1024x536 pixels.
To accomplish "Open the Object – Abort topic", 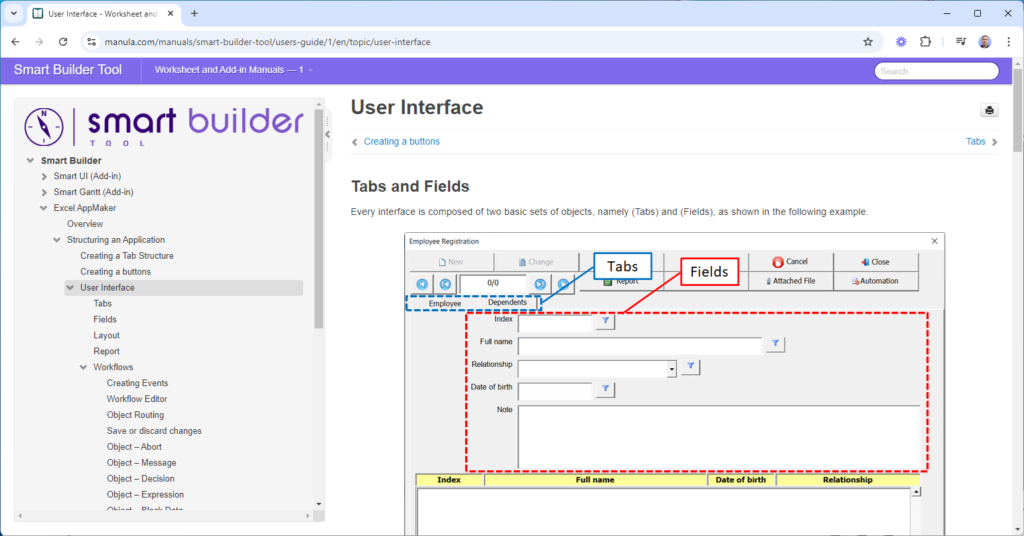I will pyautogui.click(x=134, y=447).
